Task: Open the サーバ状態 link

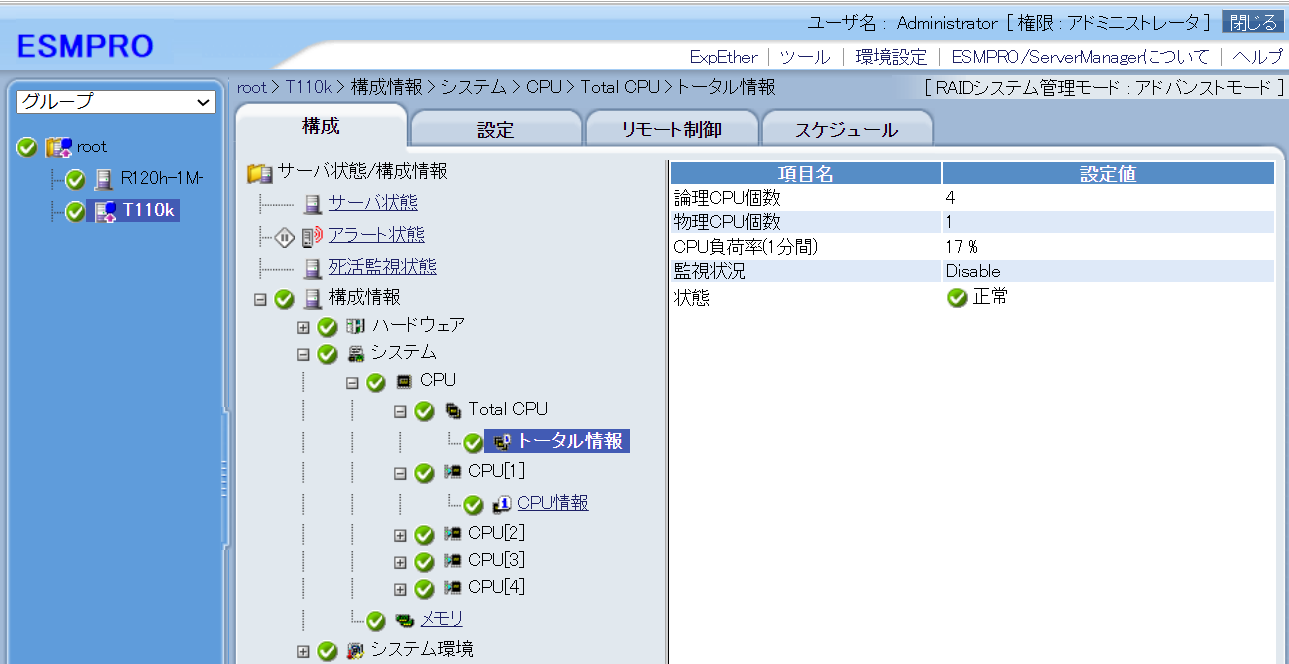Action: [373, 203]
